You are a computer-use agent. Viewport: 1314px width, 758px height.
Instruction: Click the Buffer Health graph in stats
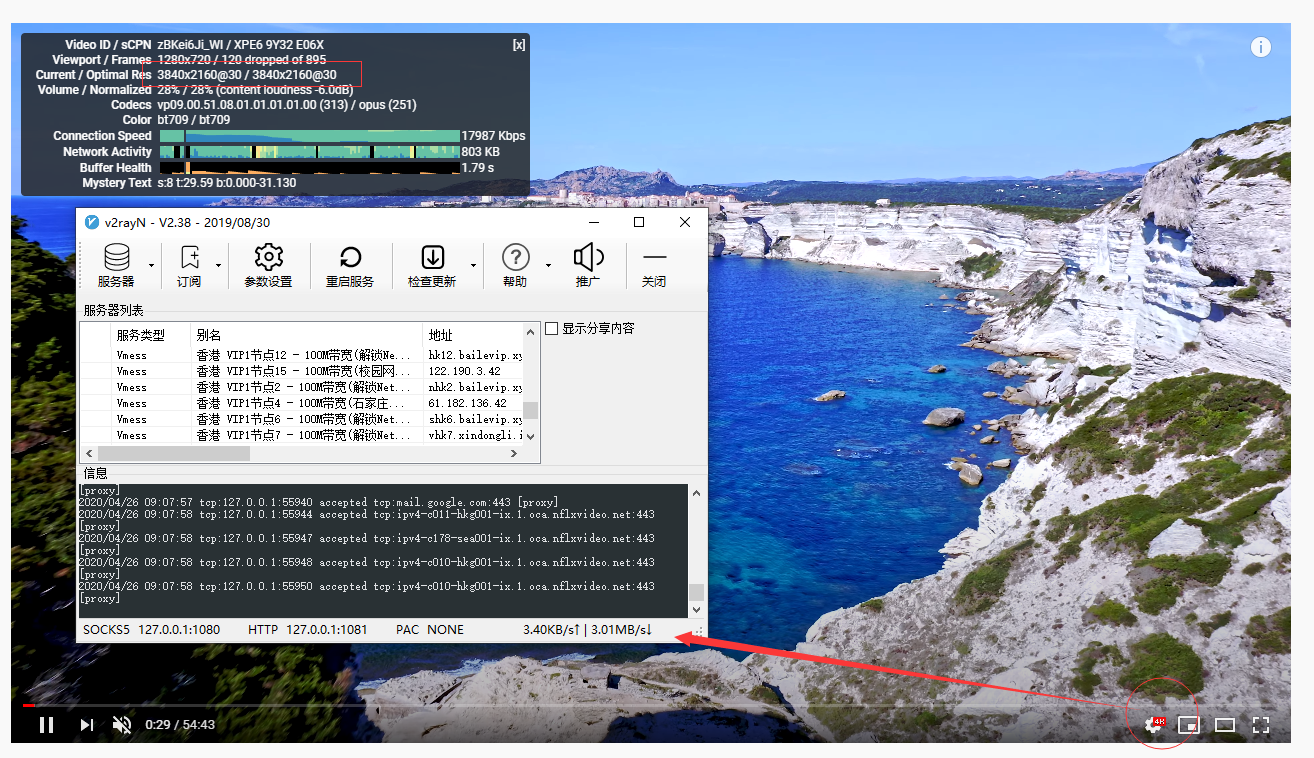pos(309,168)
